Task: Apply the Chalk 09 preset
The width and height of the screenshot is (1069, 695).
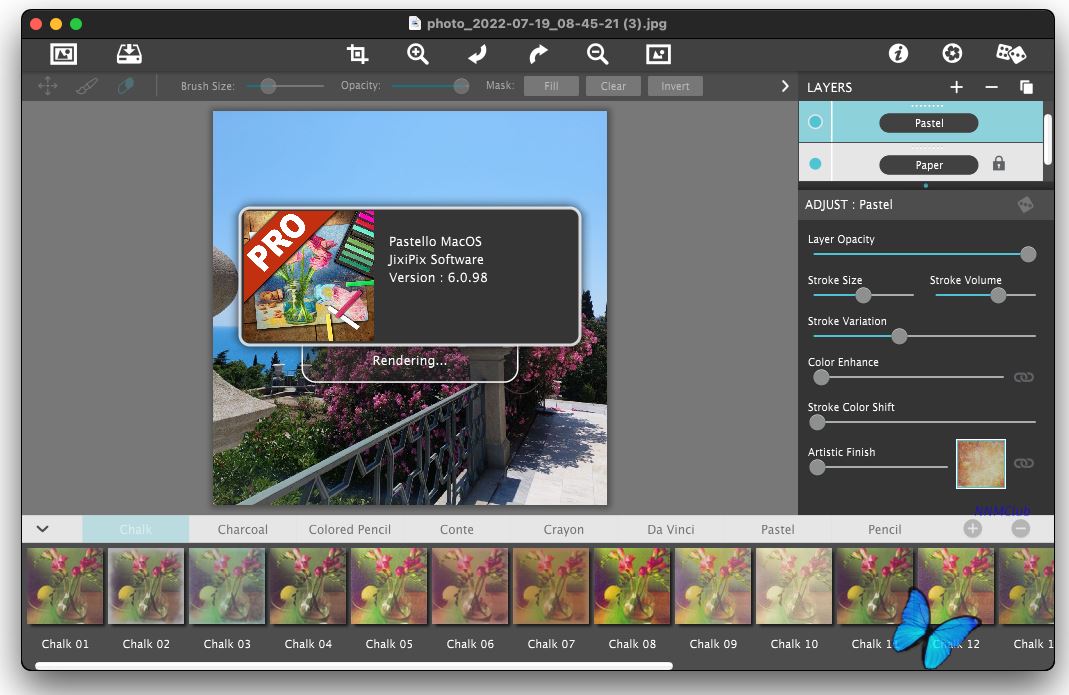Action: pyautogui.click(x=713, y=587)
